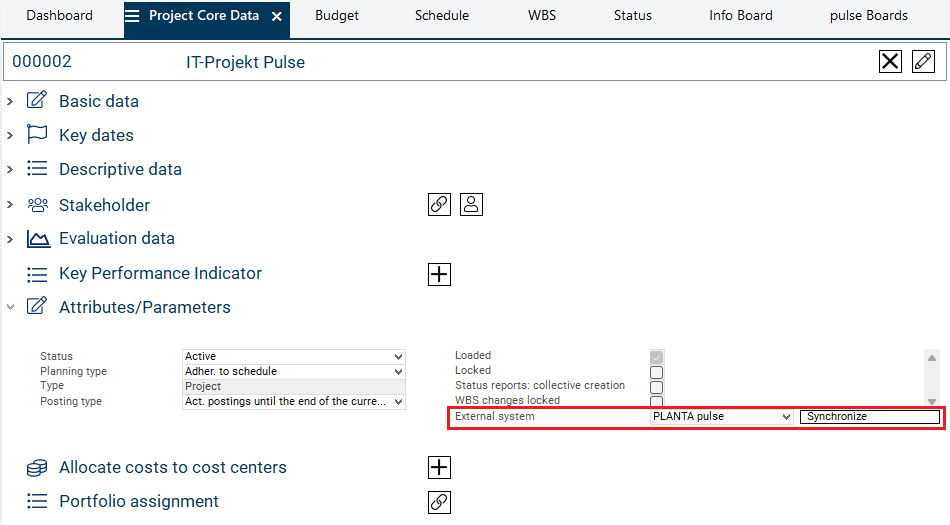The height and width of the screenshot is (525, 950).
Task: Click the scrollbar up arrow in attributes area
Action: [932, 358]
